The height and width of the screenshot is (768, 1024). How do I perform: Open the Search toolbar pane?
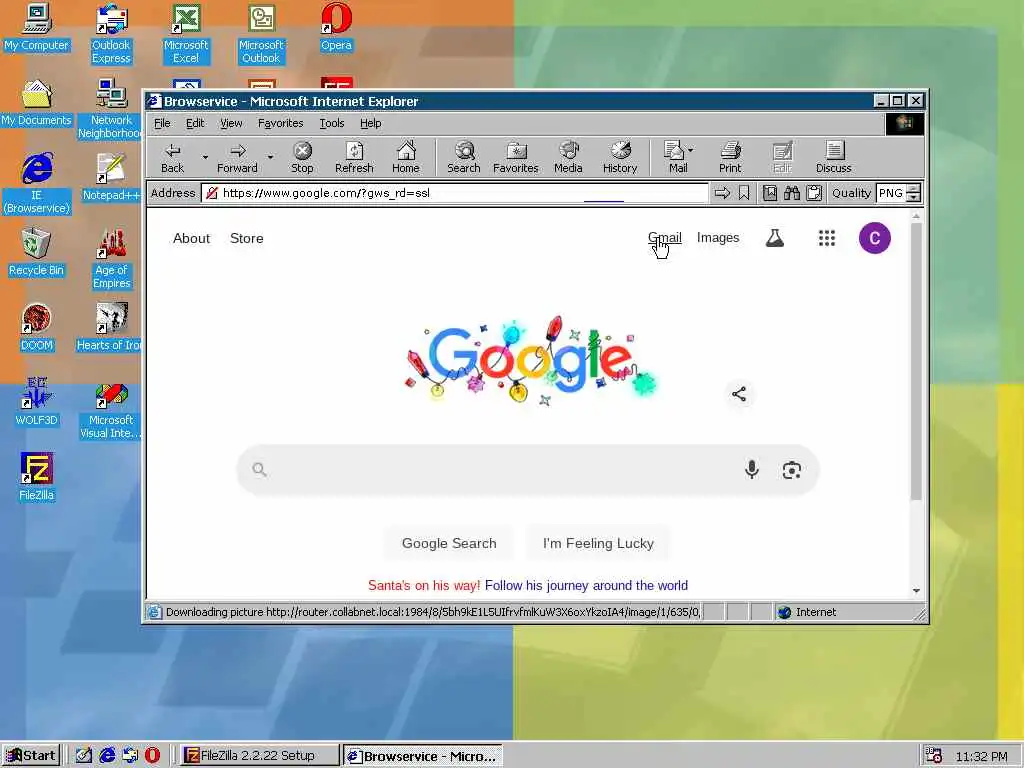coord(464,158)
